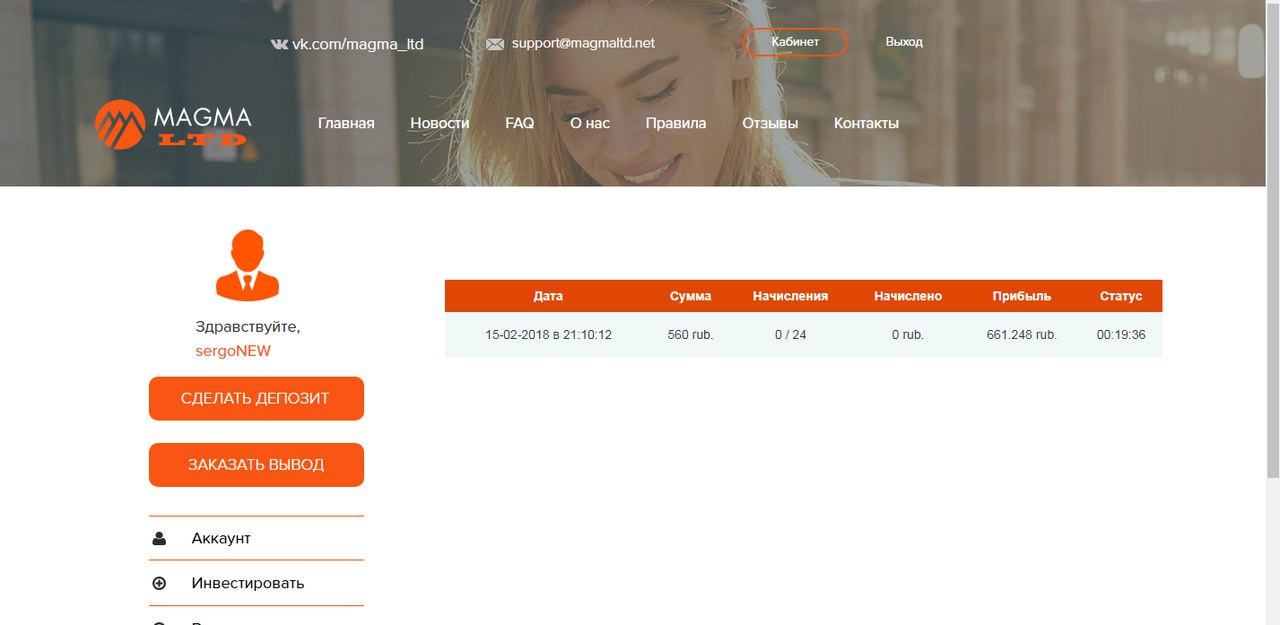Click the Статус column header

pos(1121,296)
